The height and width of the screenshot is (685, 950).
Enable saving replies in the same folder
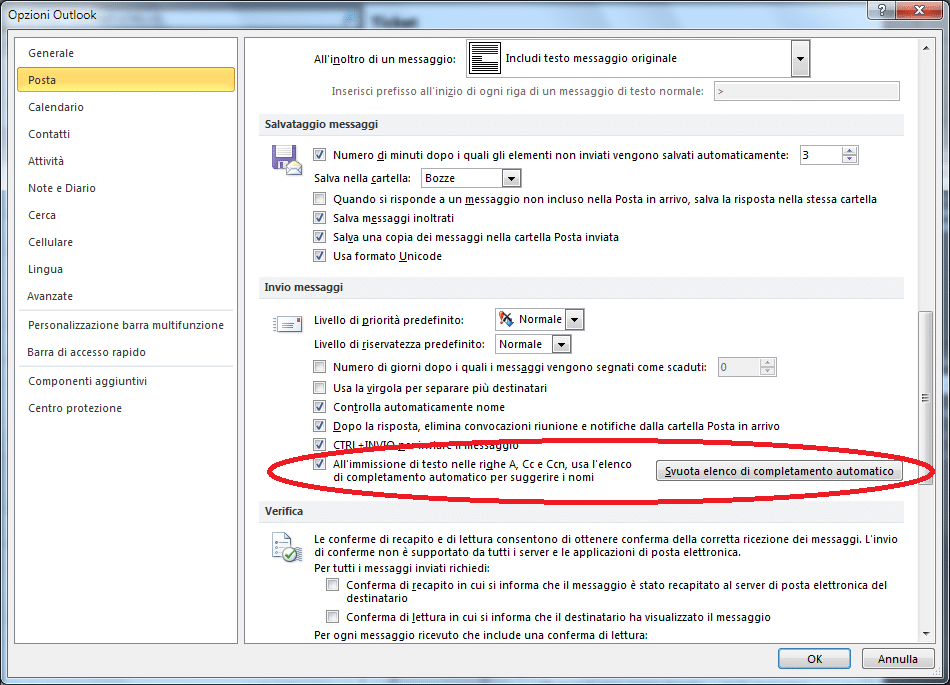[319, 199]
